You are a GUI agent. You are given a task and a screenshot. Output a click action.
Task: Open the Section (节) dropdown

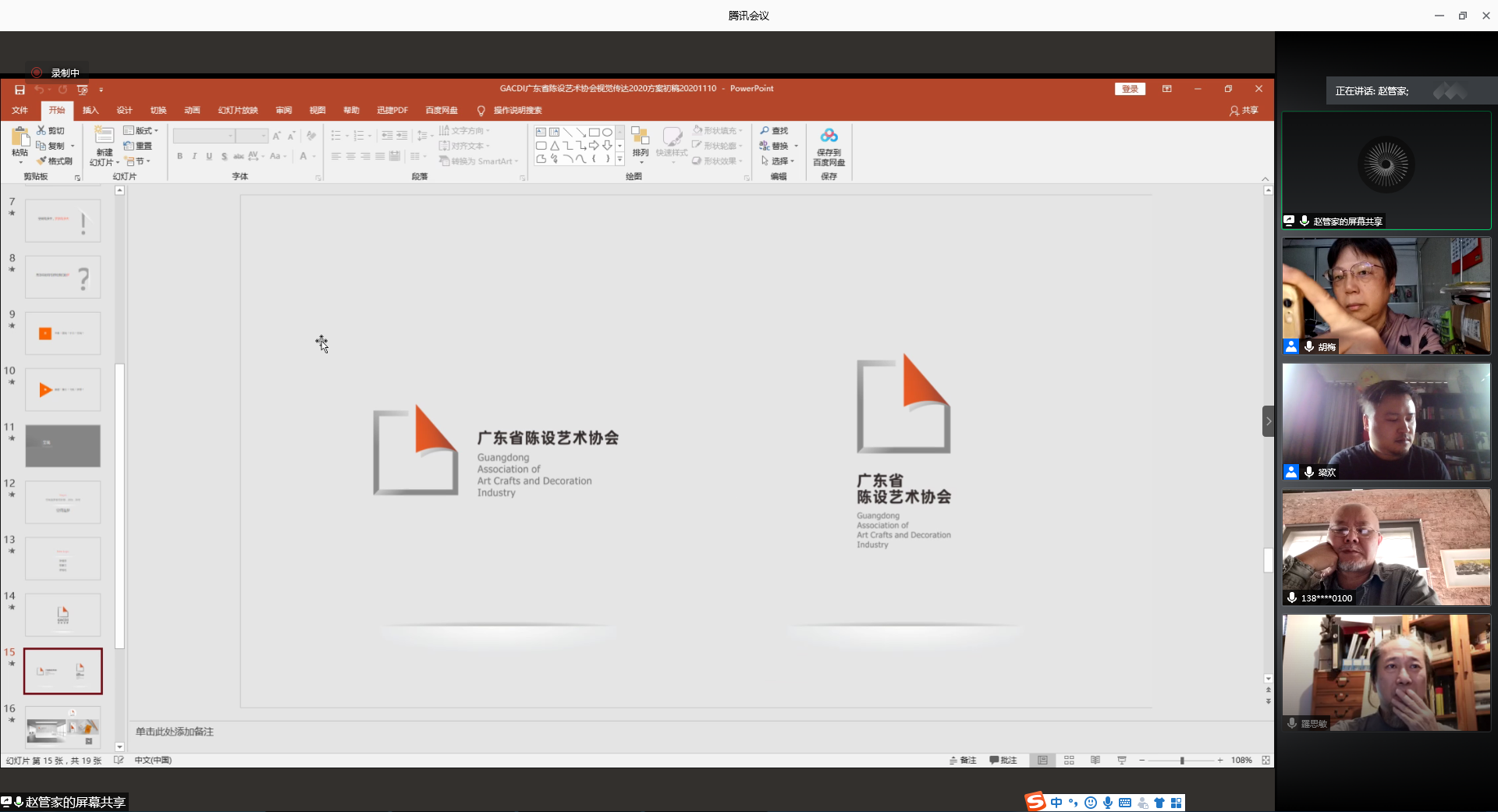tap(137, 161)
